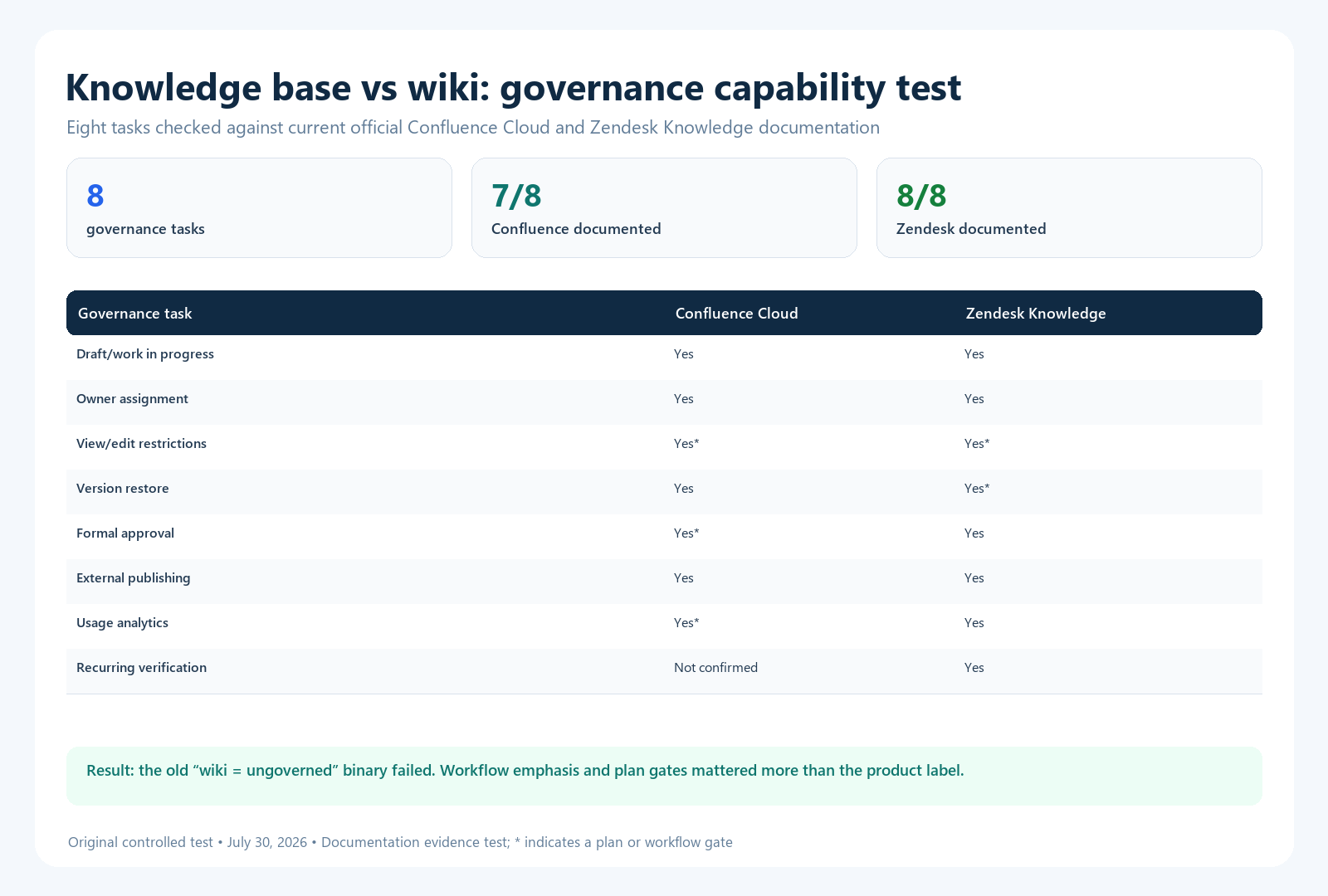The height and width of the screenshot is (896, 1328).
Task: Select the "7/8 Confluence documented" stat card
Action: [x=664, y=207]
